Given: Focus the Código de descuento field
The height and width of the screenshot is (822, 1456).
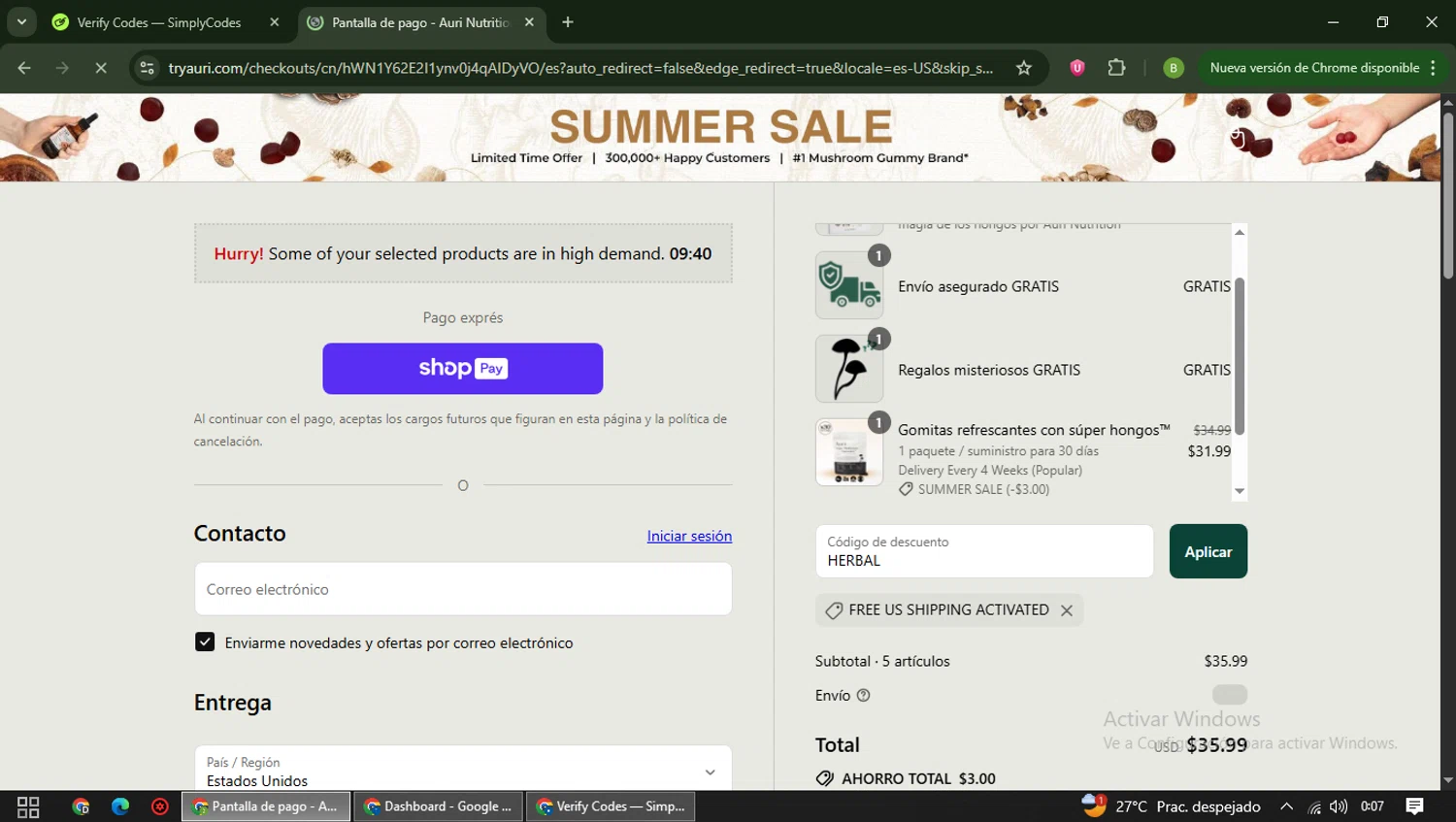Looking at the screenshot, I should (984, 551).
